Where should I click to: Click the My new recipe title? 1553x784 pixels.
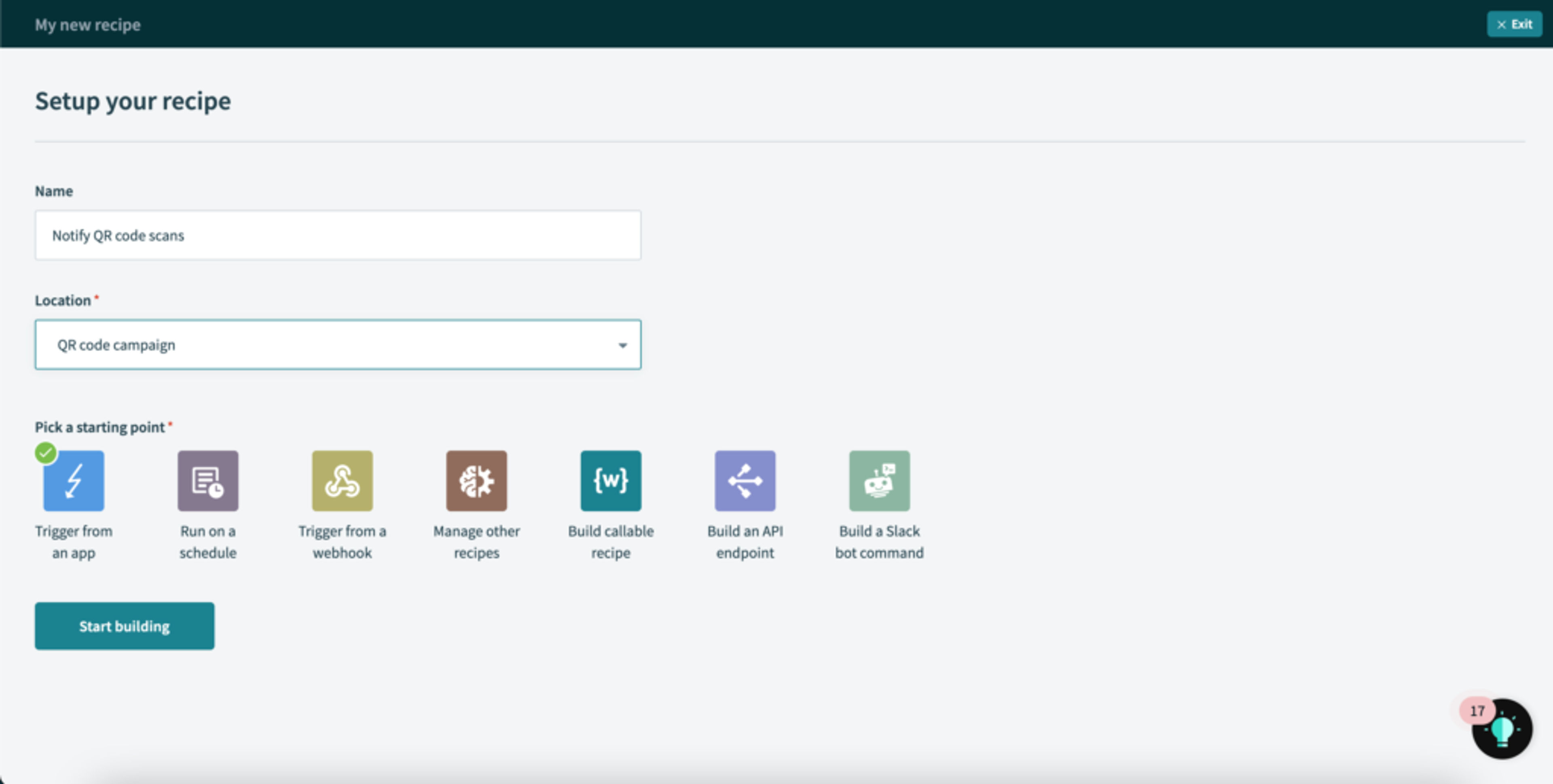[x=87, y=25]
